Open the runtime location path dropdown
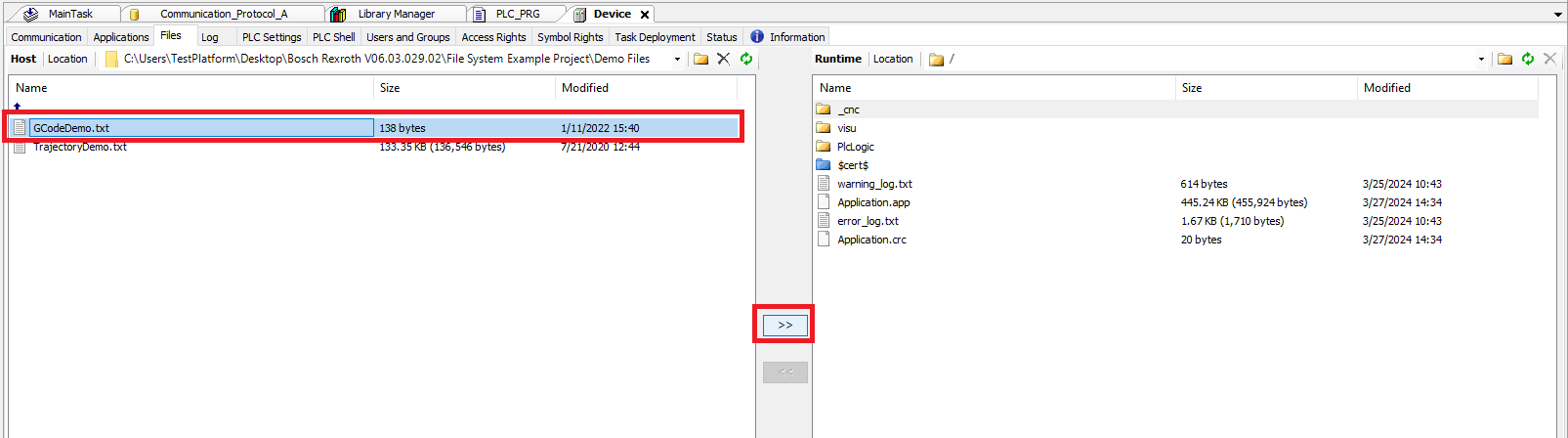This screenshot has height=438, width=1568. tap(1481, 60)
